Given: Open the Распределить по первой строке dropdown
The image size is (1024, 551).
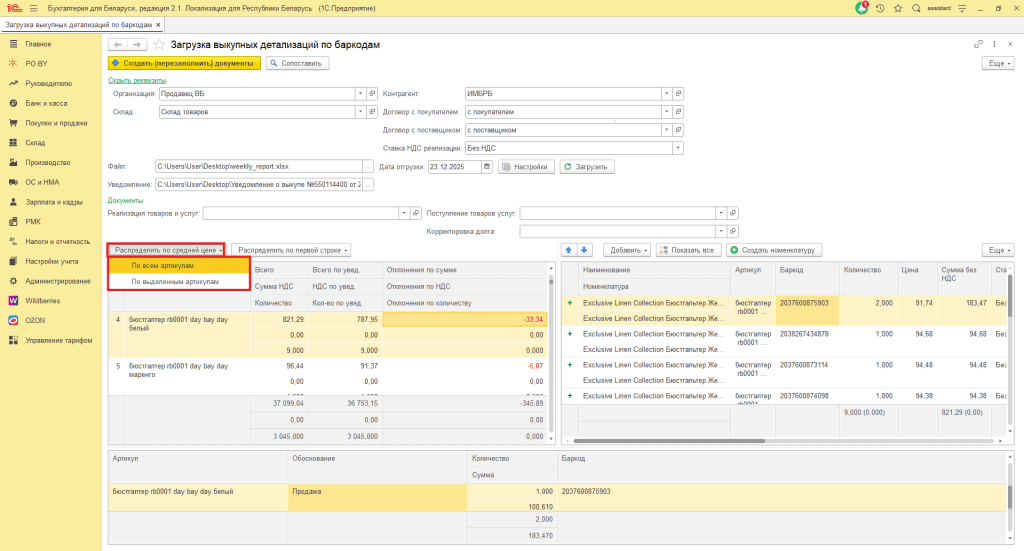Looking at the screenshot, I should point(290,250).
